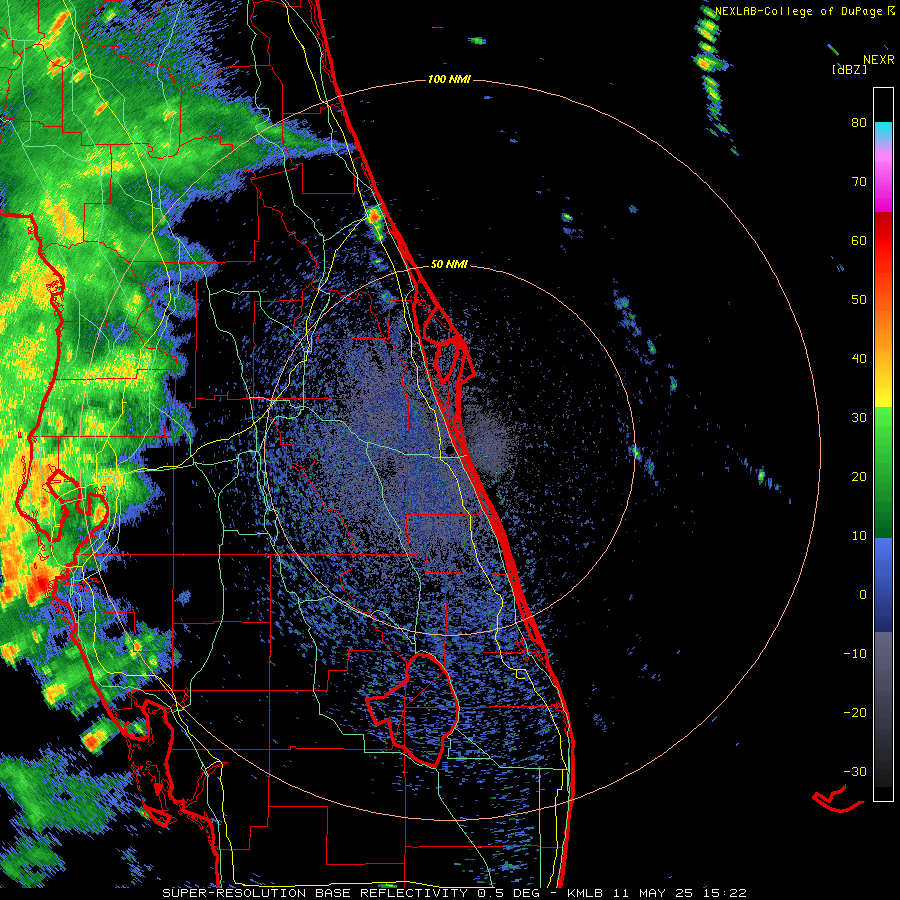The height and width of the screenshot is (900, 900).
Task: Click the 40 value on the dBZ scale
Action: click(x=859, y=359)
